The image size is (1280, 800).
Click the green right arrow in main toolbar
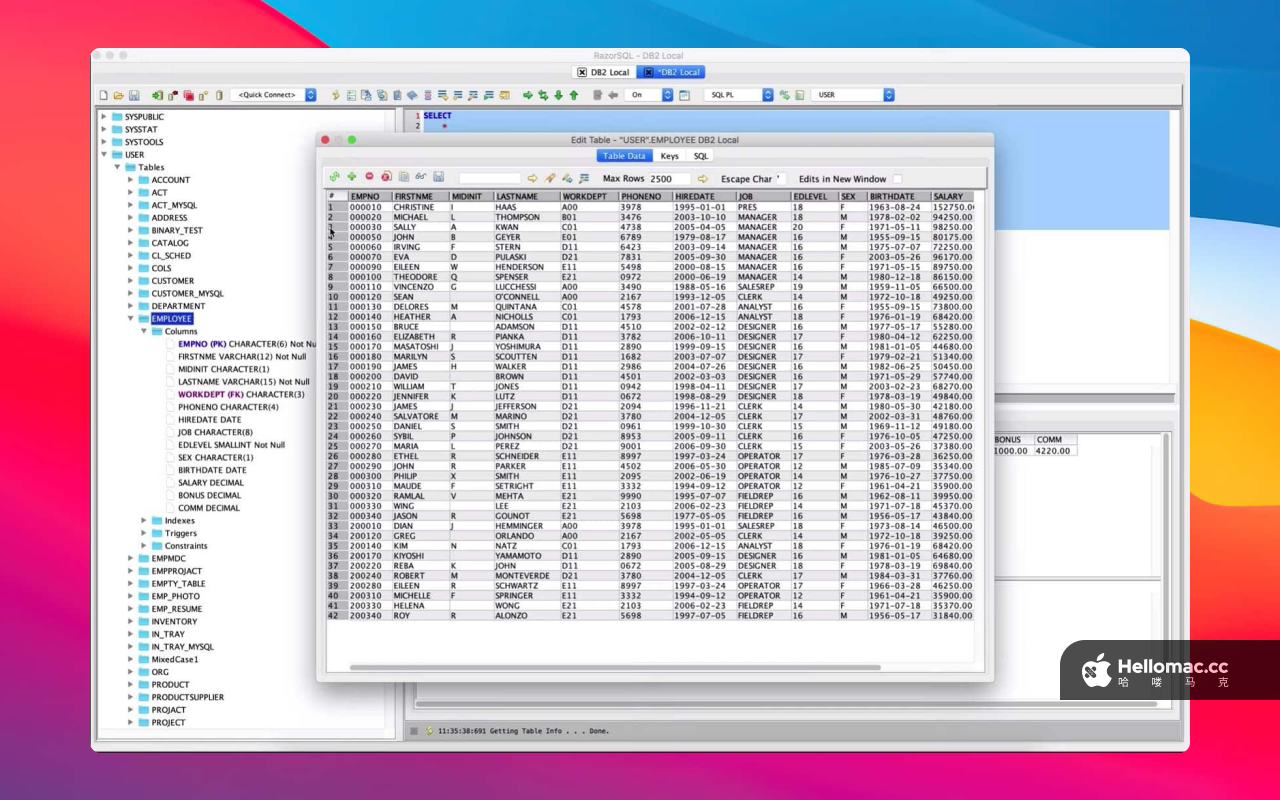(x=528, y=95)
